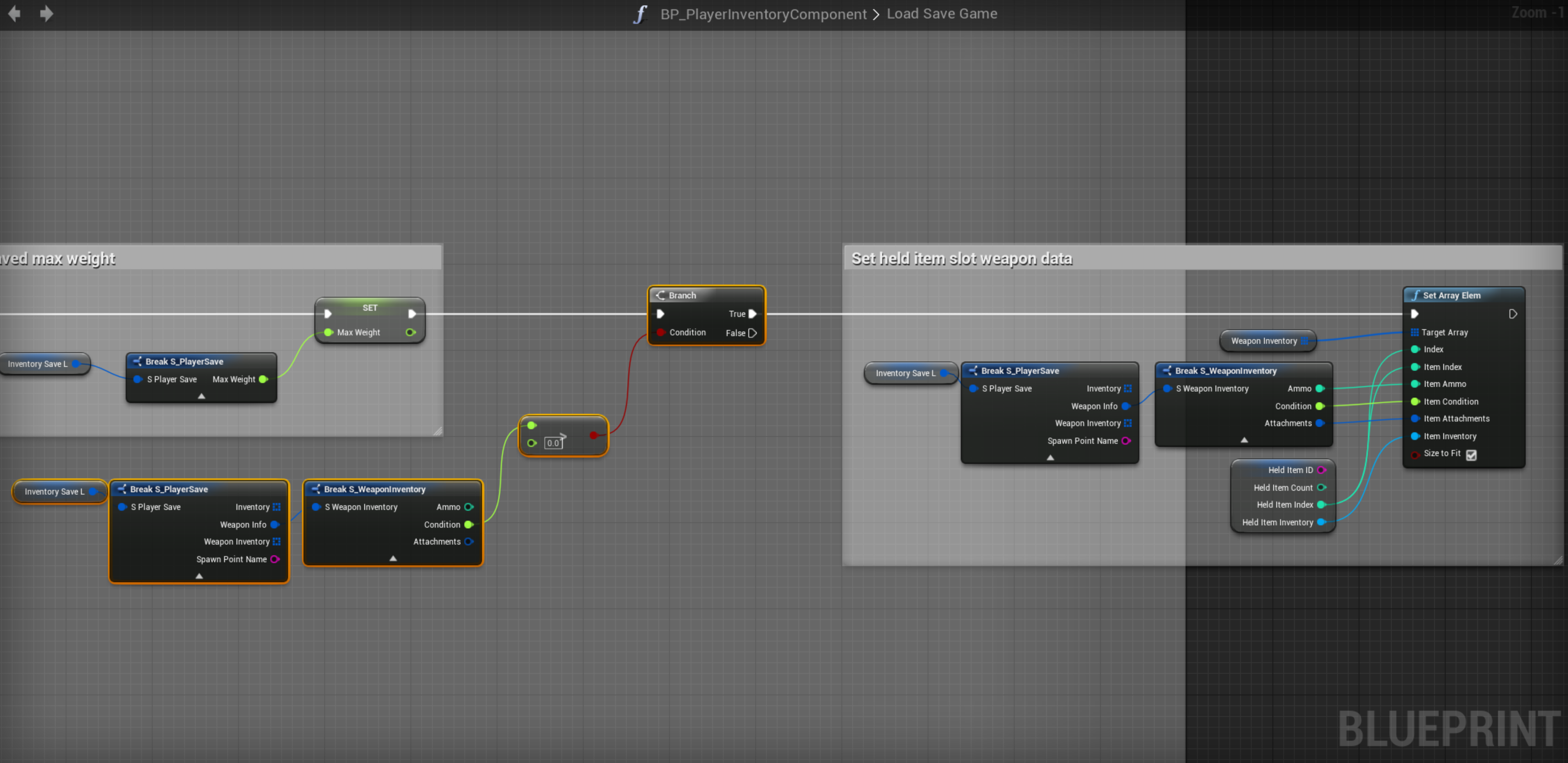Click the red Condition pin on Branch
1568x763 pixels.
pyautogui.click(x=660, y=332)
